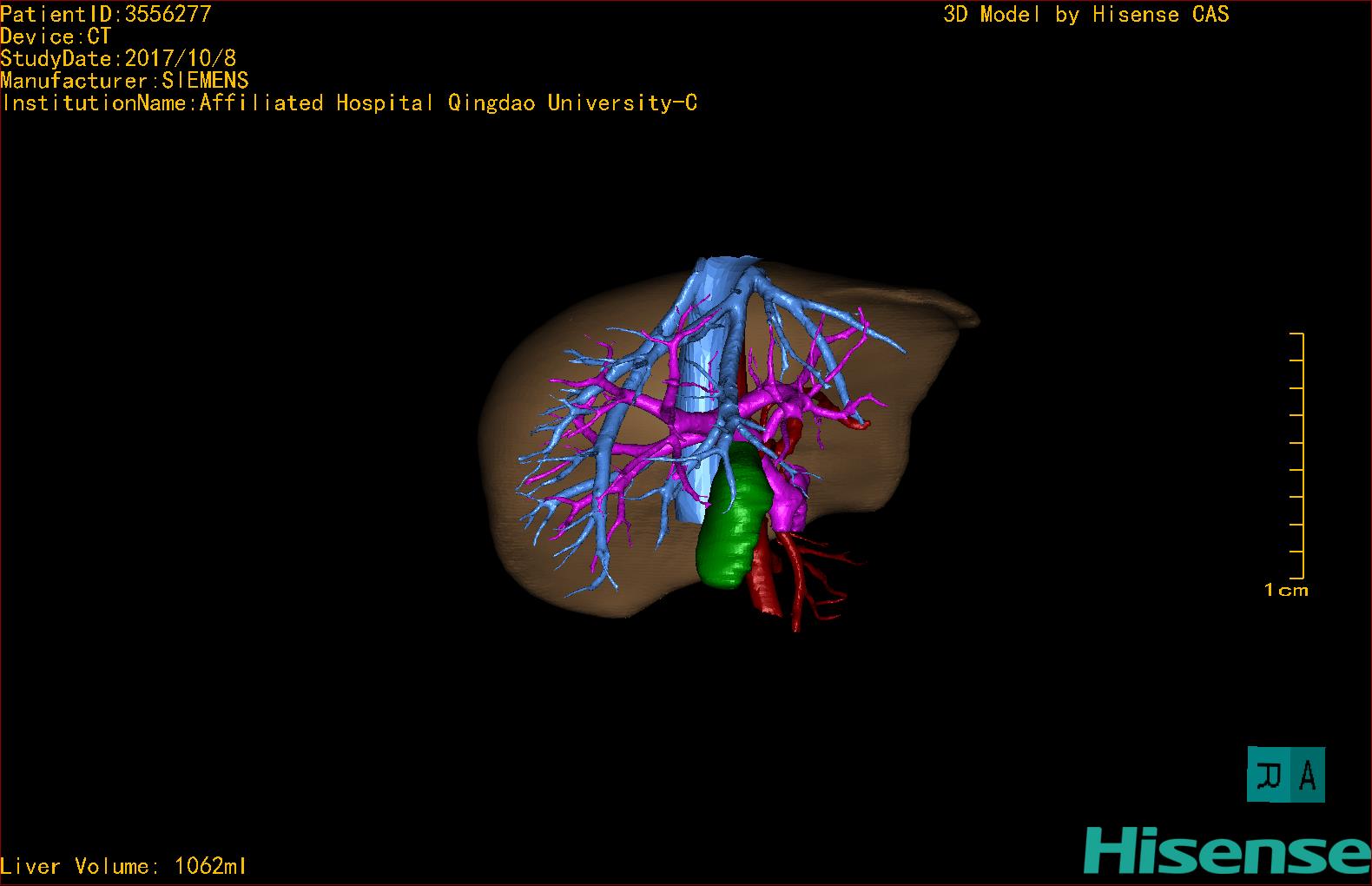Viewport: 1372px width, 886px height.
Task: Click the "PatientID:3556277" overlay text
Action: 106,14
